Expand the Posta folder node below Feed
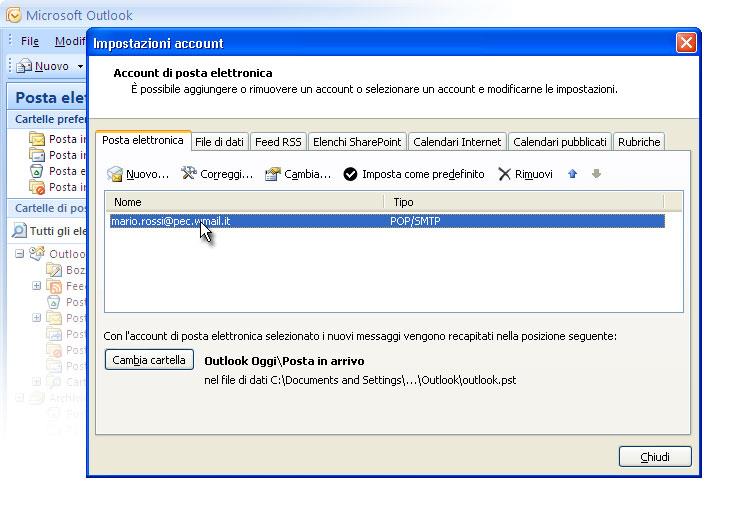This screenshot has height=505, width=738. (36, 318)
